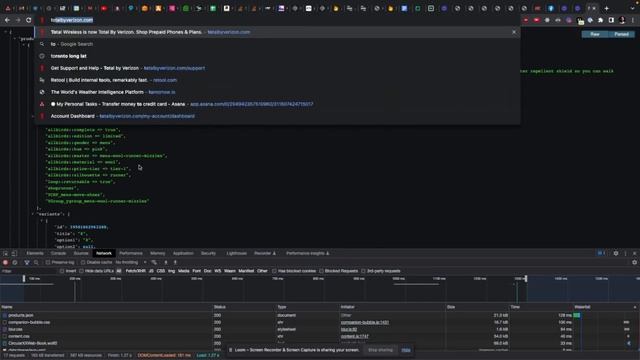
Task: Open companion-bubble.js:1431 initiator link
Action: [x=365, y=322]
